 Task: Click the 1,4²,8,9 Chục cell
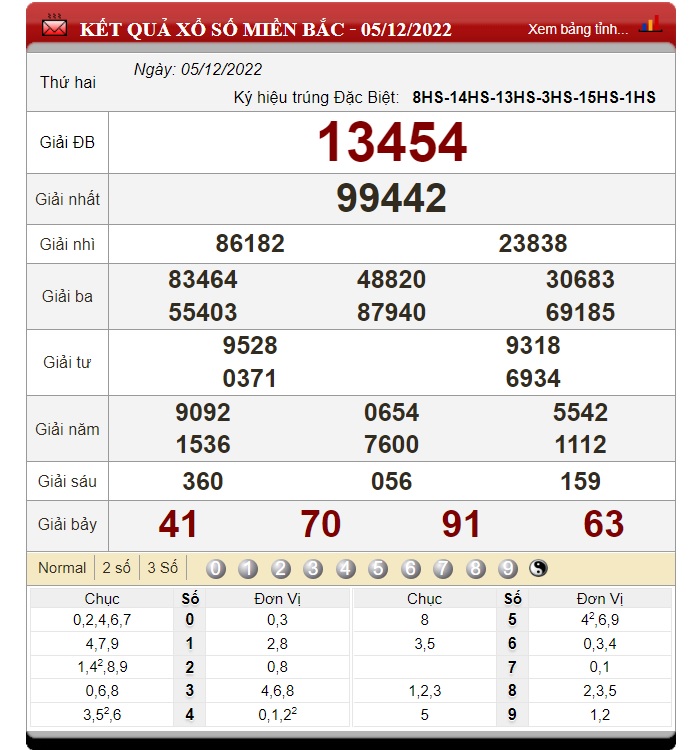pos(102,667)
